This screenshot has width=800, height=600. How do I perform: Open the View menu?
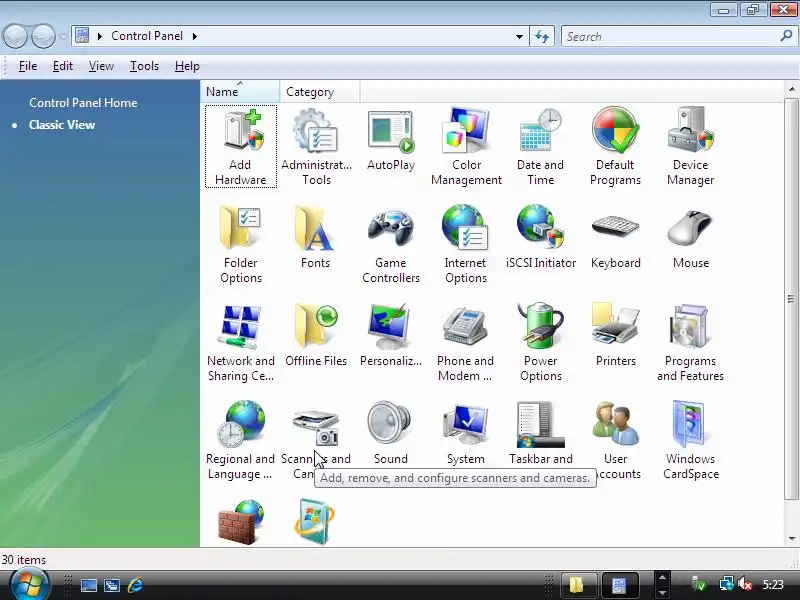pos(101,66)
